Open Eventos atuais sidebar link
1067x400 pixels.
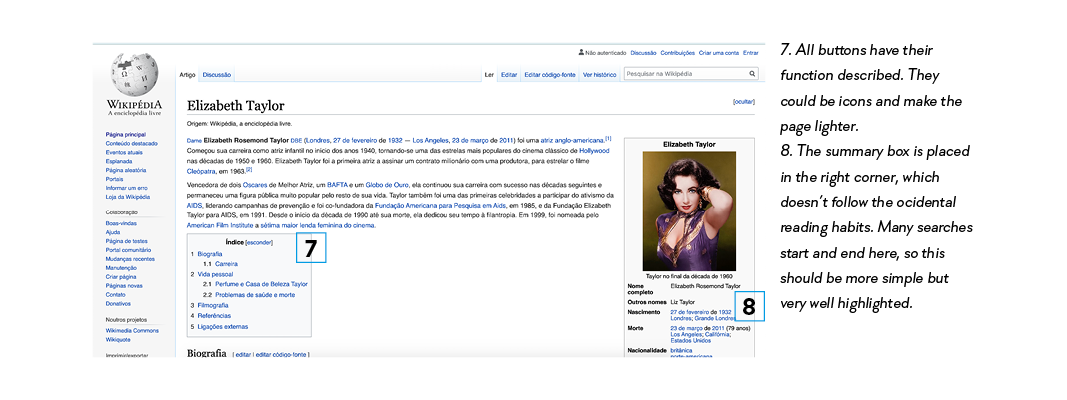point(124,152)
